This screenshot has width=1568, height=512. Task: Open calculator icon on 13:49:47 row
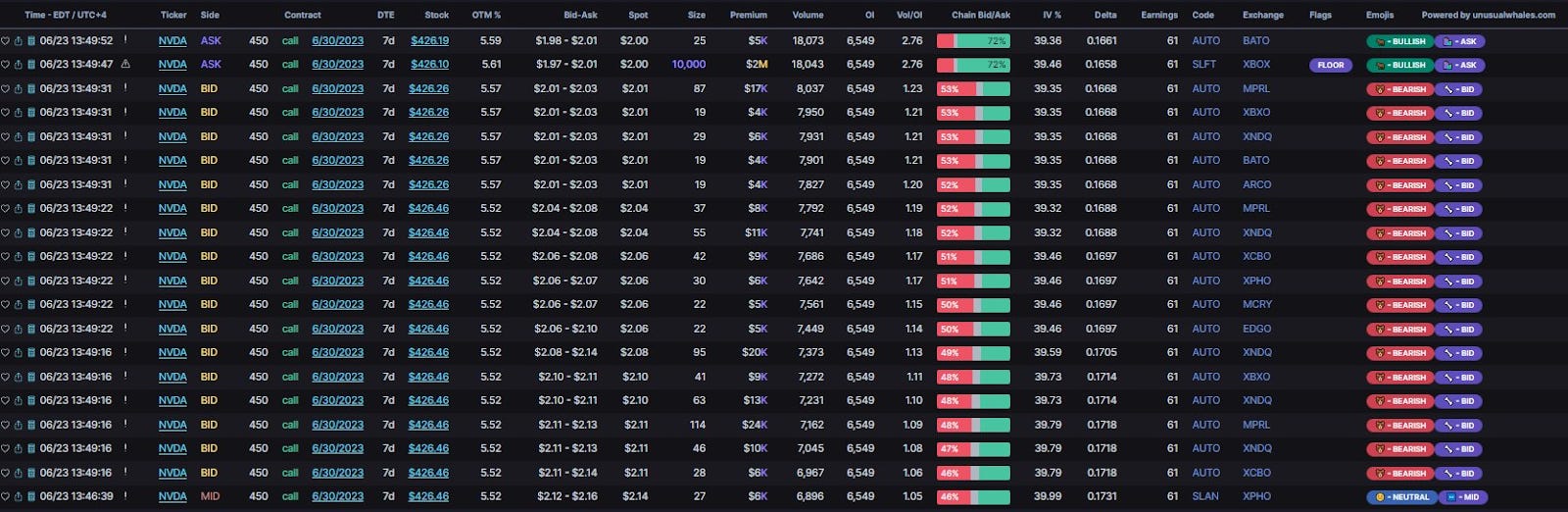click(30, 65)
